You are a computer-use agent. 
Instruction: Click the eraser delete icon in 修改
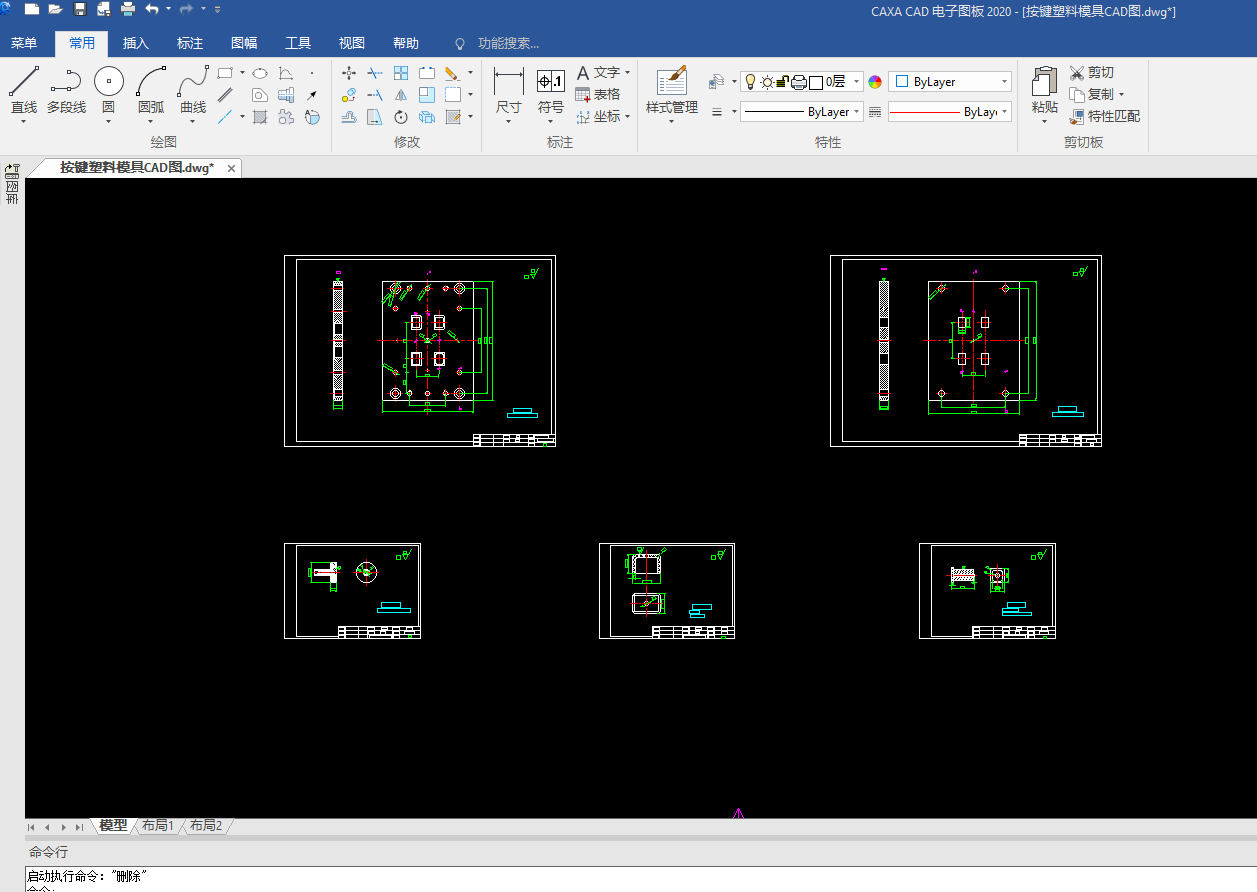point(451,73)
